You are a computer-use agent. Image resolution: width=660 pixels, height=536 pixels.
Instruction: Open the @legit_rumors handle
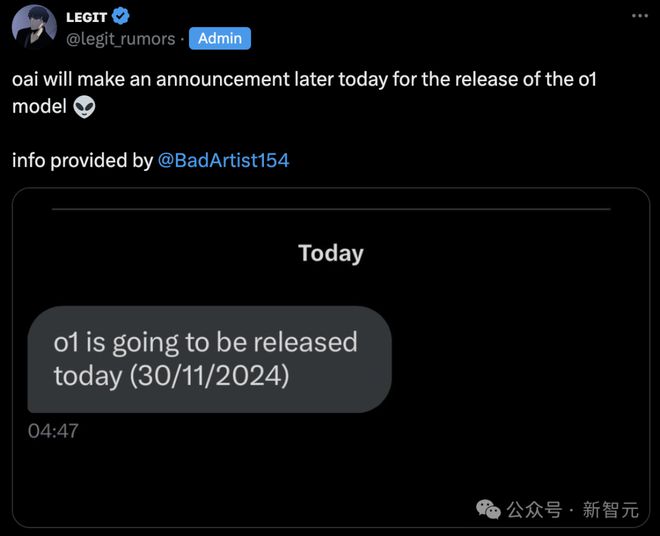pyautogui.click(x=120, y=39)
